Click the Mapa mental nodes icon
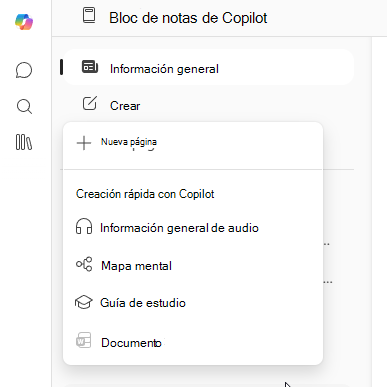387x387 pixels. coord(84,264)
